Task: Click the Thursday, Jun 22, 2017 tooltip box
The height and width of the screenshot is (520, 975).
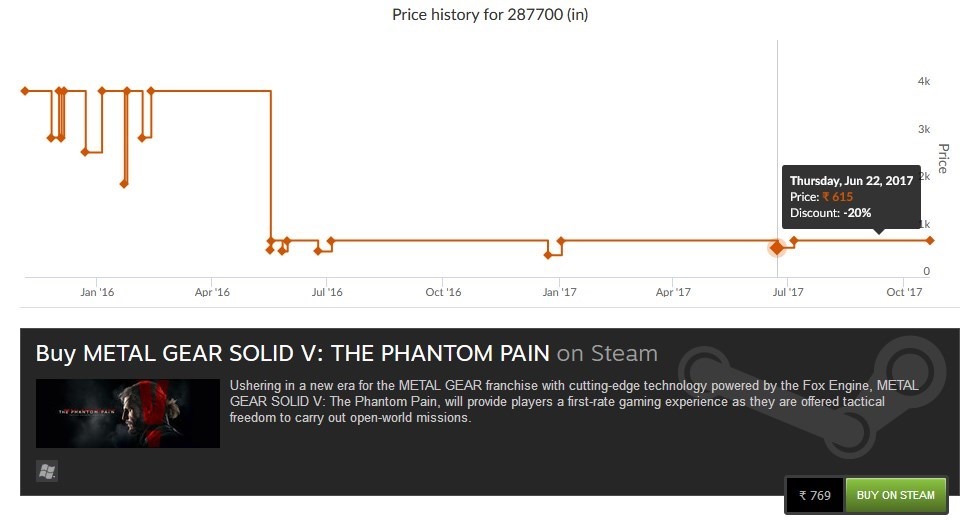Action: click(851, 197)
